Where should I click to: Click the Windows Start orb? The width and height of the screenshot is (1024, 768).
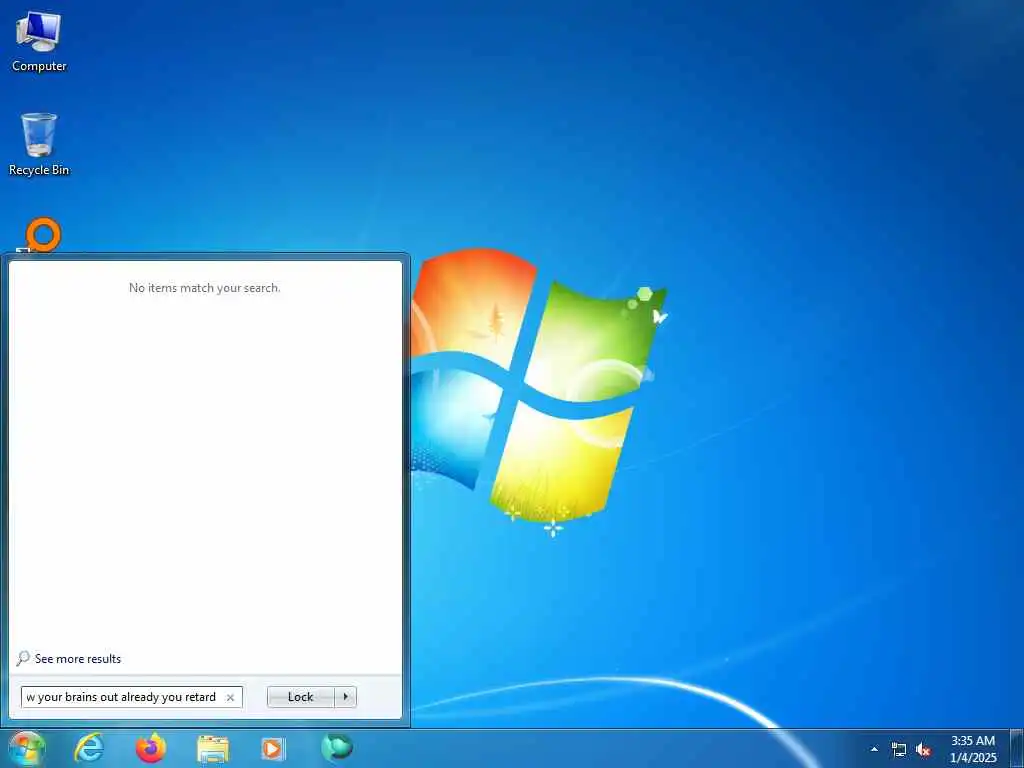[x=26, y=748]
